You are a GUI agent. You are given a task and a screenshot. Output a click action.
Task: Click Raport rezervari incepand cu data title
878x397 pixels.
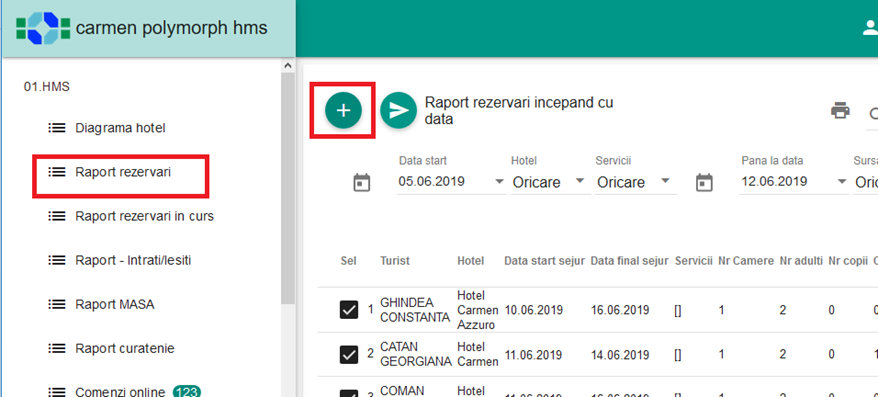click(519, 111)
